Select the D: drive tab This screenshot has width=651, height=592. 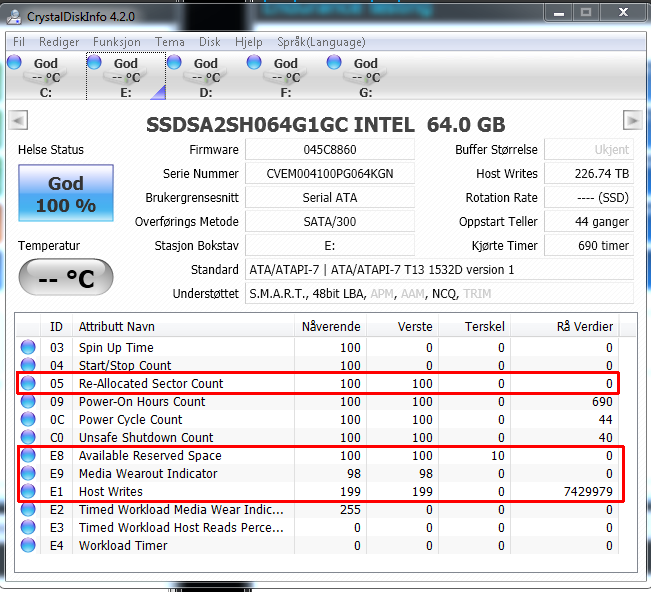206,77
